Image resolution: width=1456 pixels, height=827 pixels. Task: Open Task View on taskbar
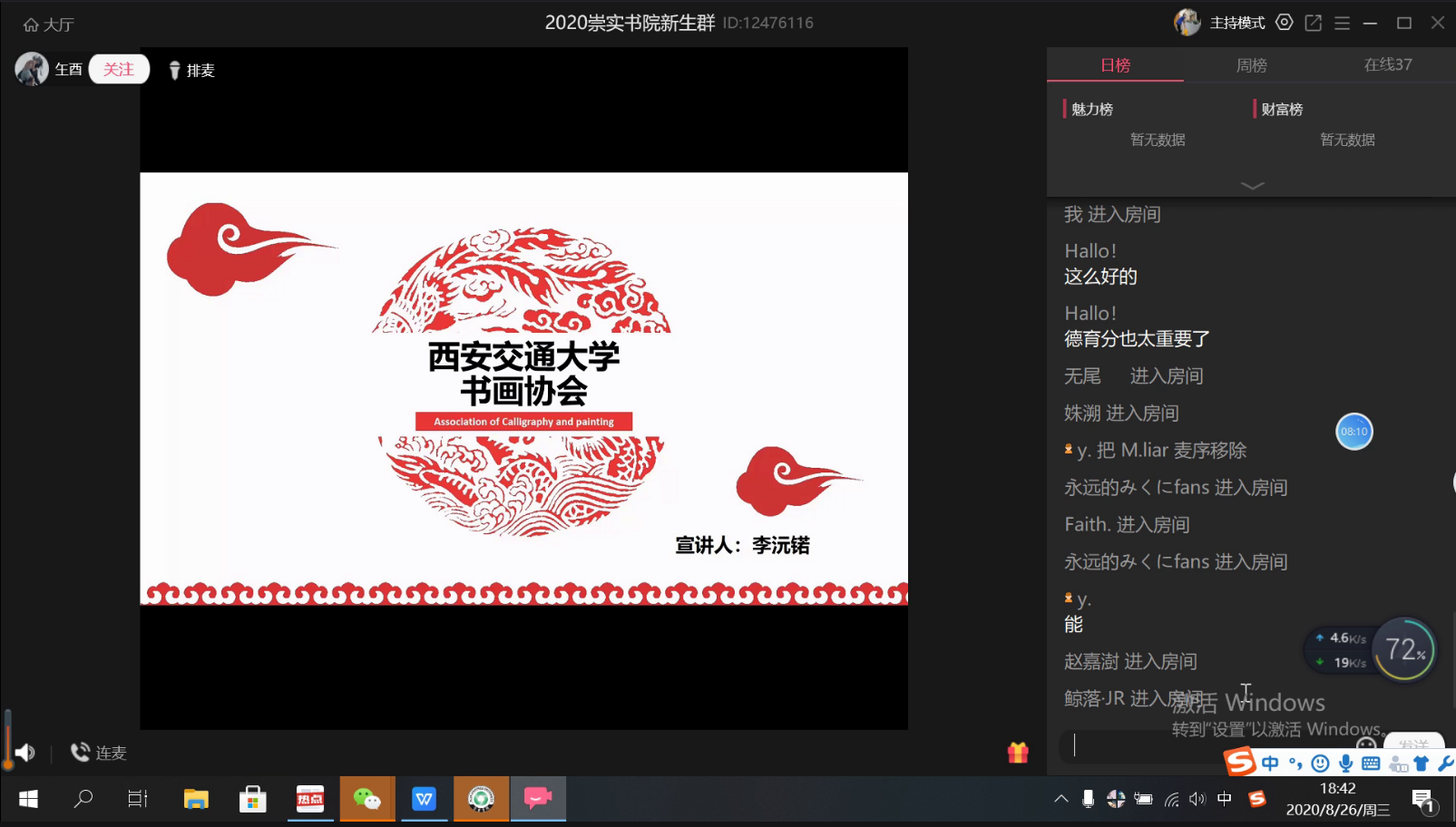coord(138,799)
